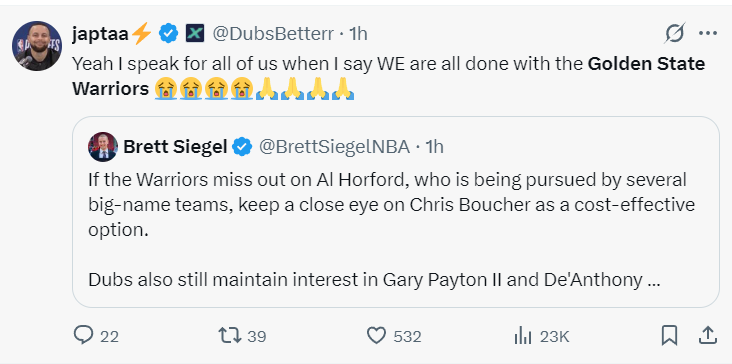The image size is (732, 364).
Task: Like the tweet with heart icon
Action: (x=376, y=336)
